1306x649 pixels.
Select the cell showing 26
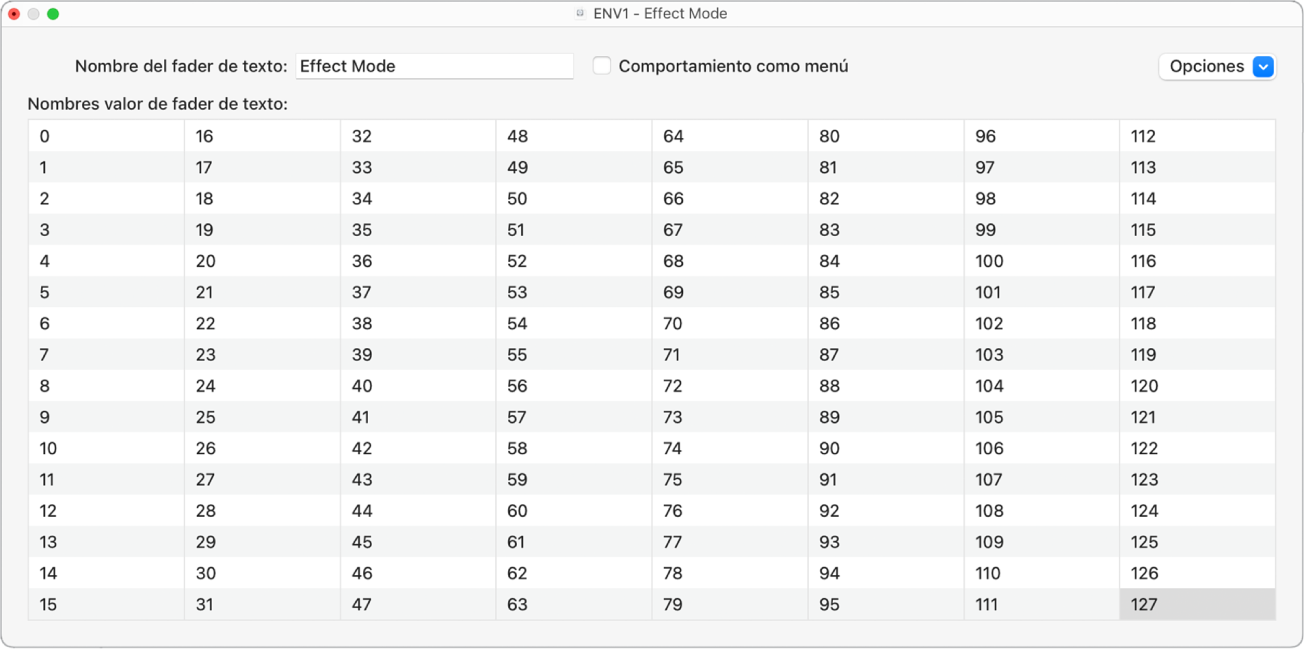point(262,448)
